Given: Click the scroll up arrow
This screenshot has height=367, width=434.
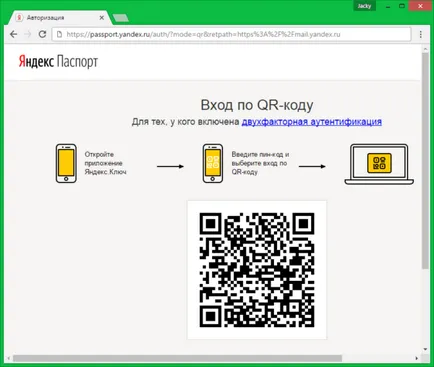Looking at the screenshot, I should pyautogui.click(x=425, y=49).
